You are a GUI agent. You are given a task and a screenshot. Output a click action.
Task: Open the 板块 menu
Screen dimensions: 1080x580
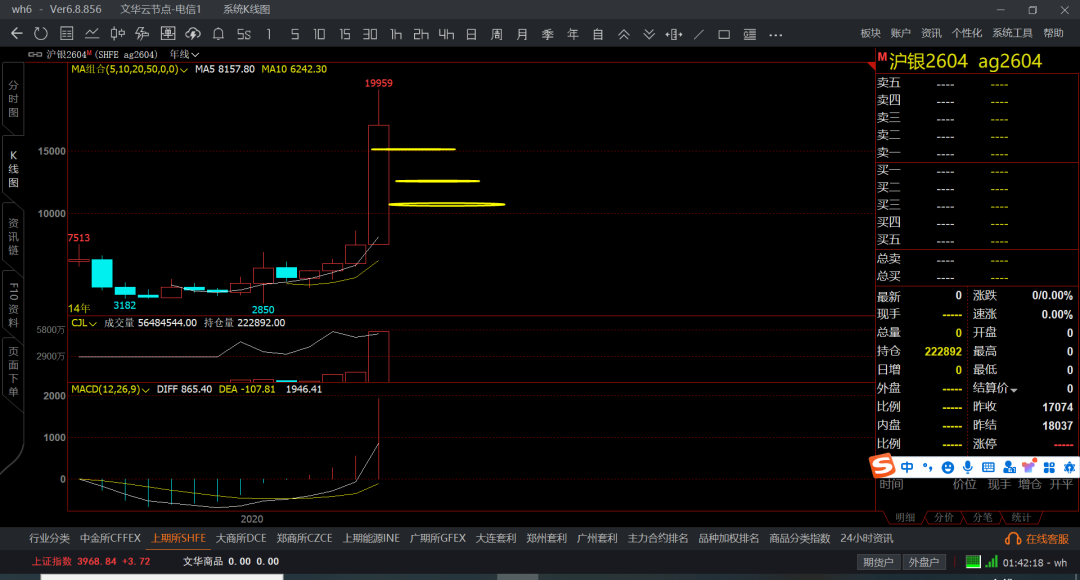click(871, 33)
